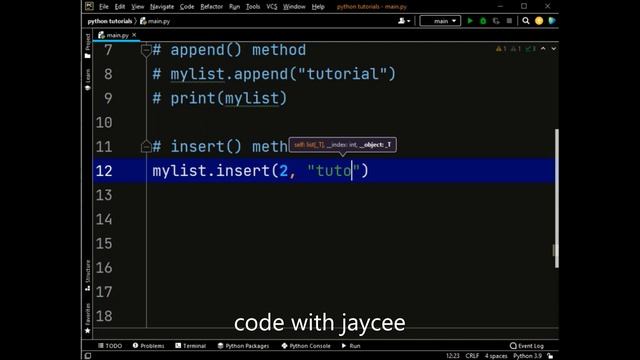Go to next highlighted error arrow
The image size is (640, 360).
[553, 49]
